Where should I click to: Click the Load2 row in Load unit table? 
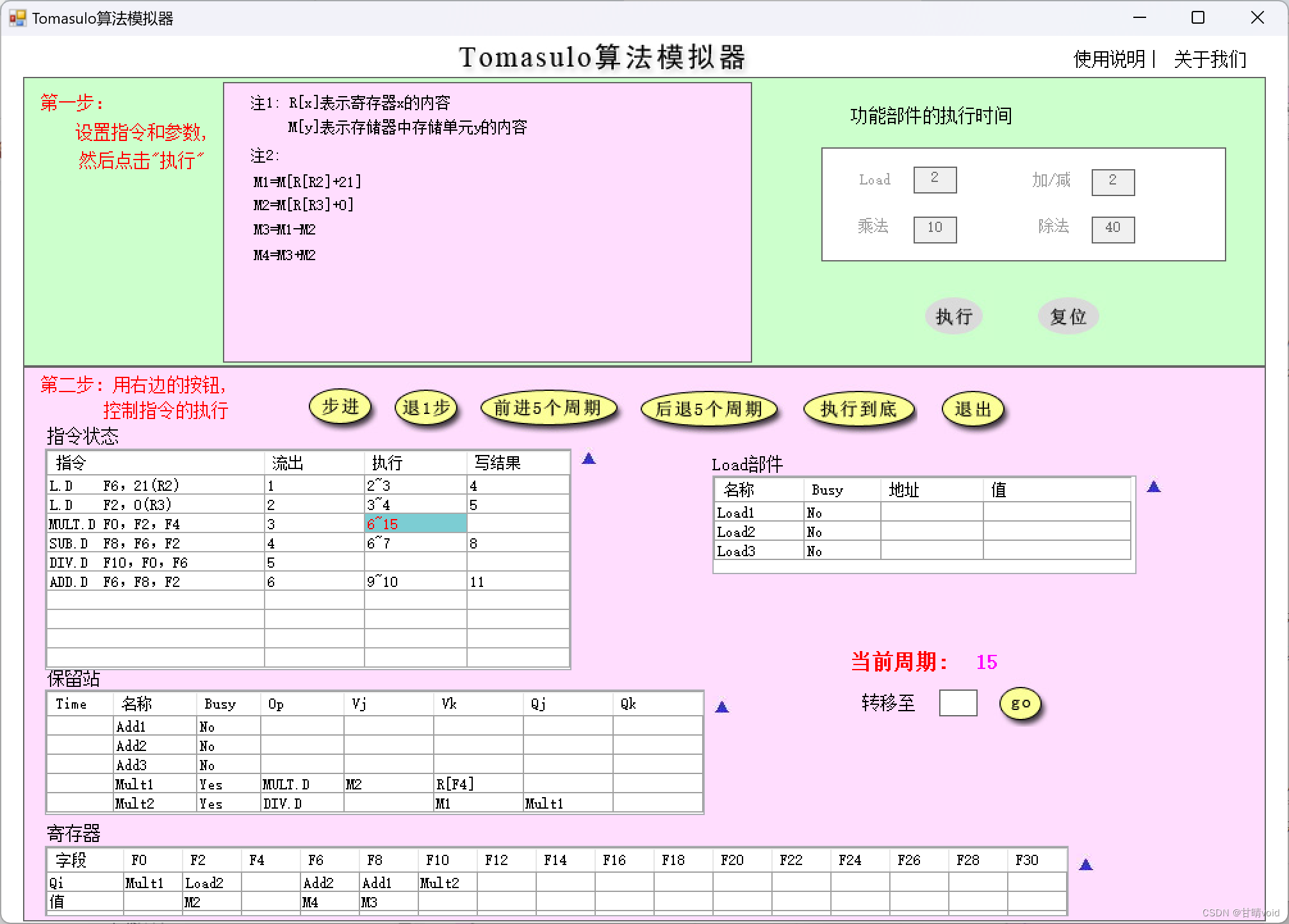pyautogui.click(x=923, y=531)
